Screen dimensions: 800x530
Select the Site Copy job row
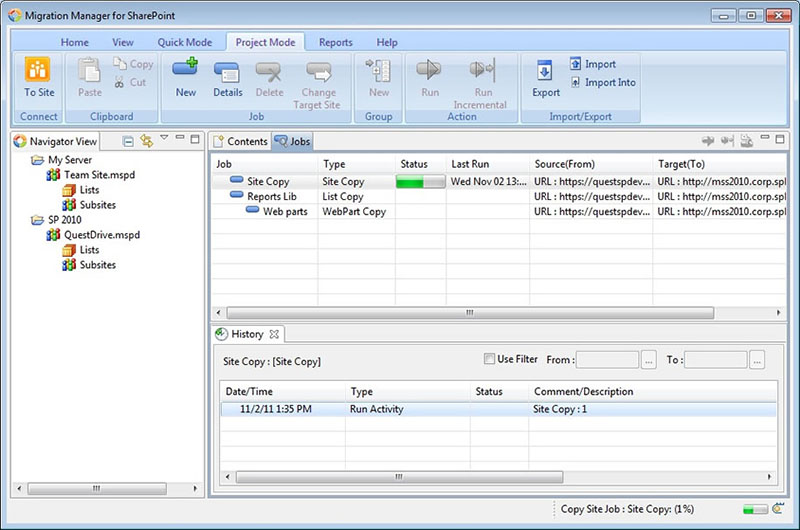pos(499,182)
